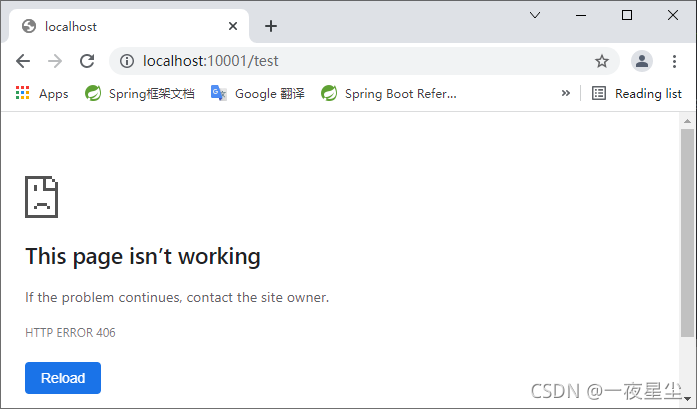Open the Spring框架文档 bookmark
The width and height of the screenshot is (697, 409).
point(140,94)
